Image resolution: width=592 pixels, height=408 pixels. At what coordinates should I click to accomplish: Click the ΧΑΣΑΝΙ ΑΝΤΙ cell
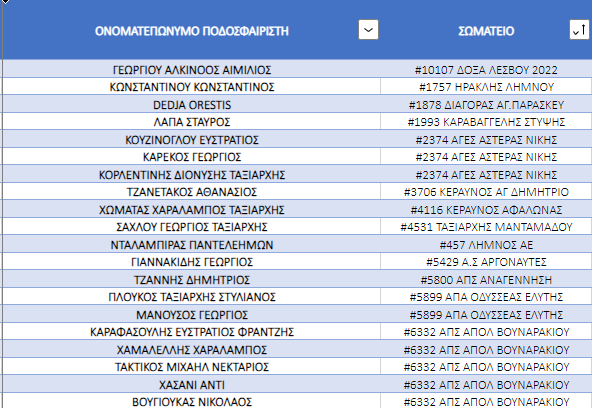click(x=191, y=384)
